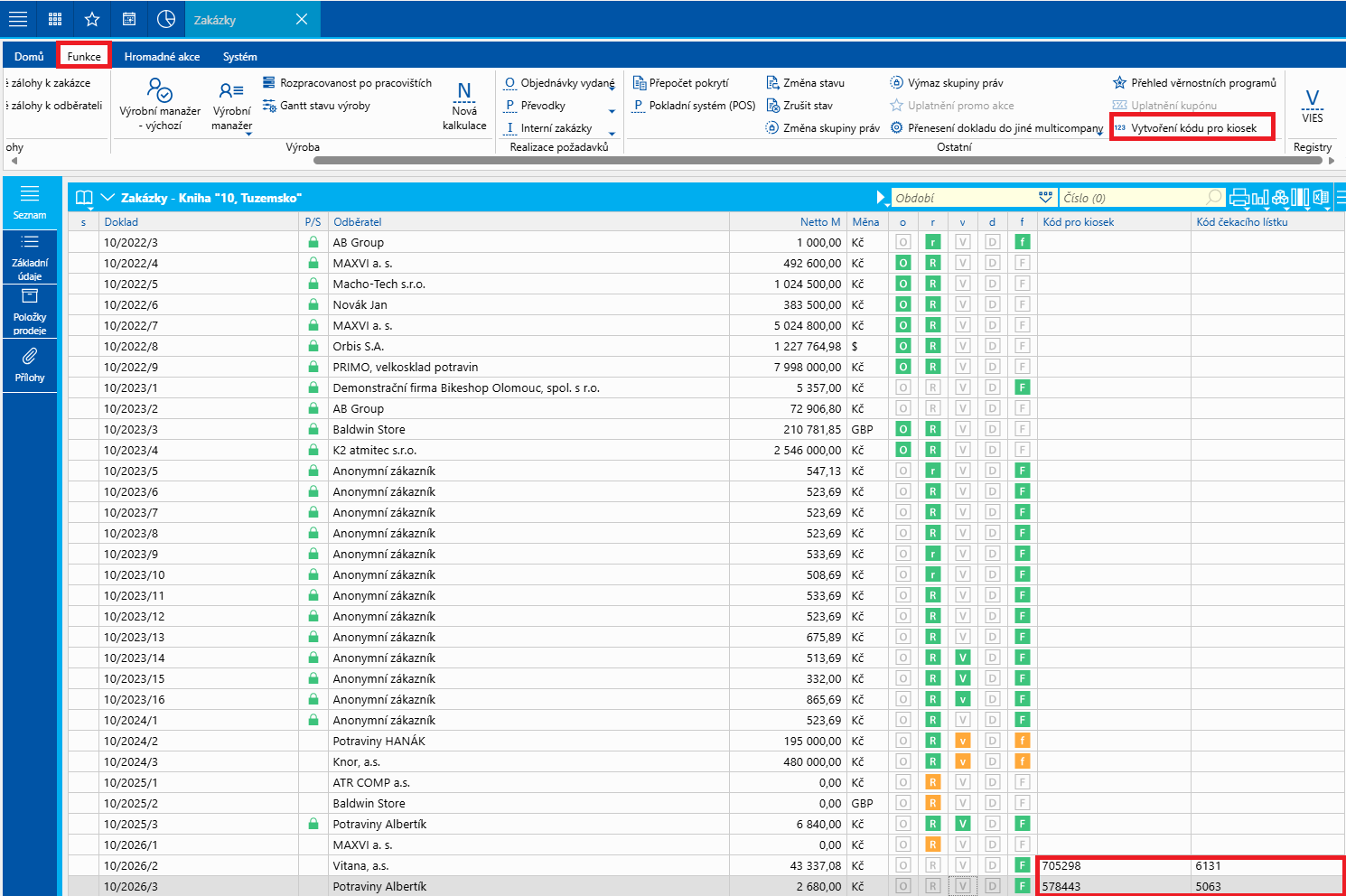Switch to the Systém ribbon tab
The image size is (1346, 896).
[x=239, y=56]
